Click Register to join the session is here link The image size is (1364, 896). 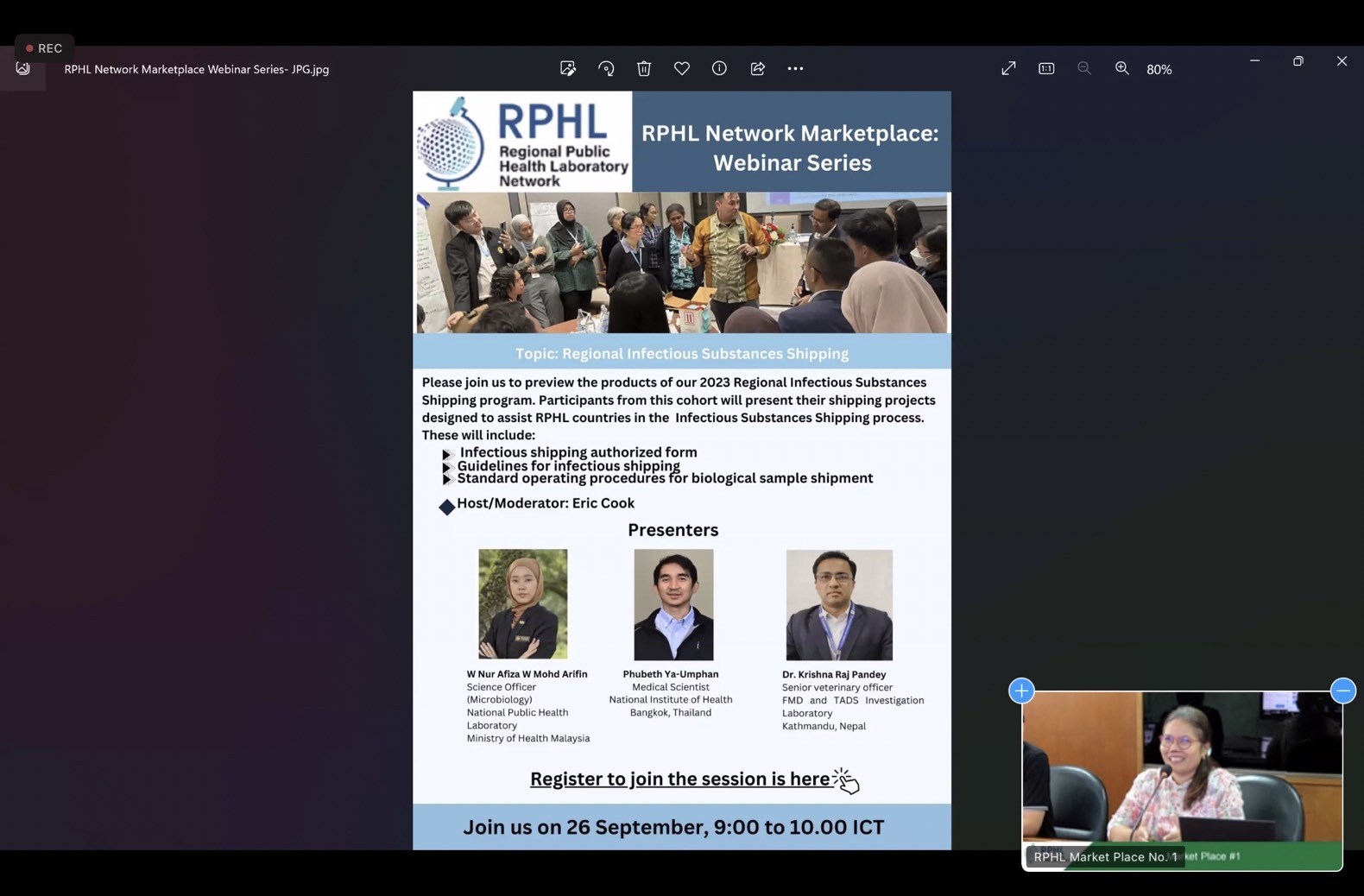(x=680, y=779)
